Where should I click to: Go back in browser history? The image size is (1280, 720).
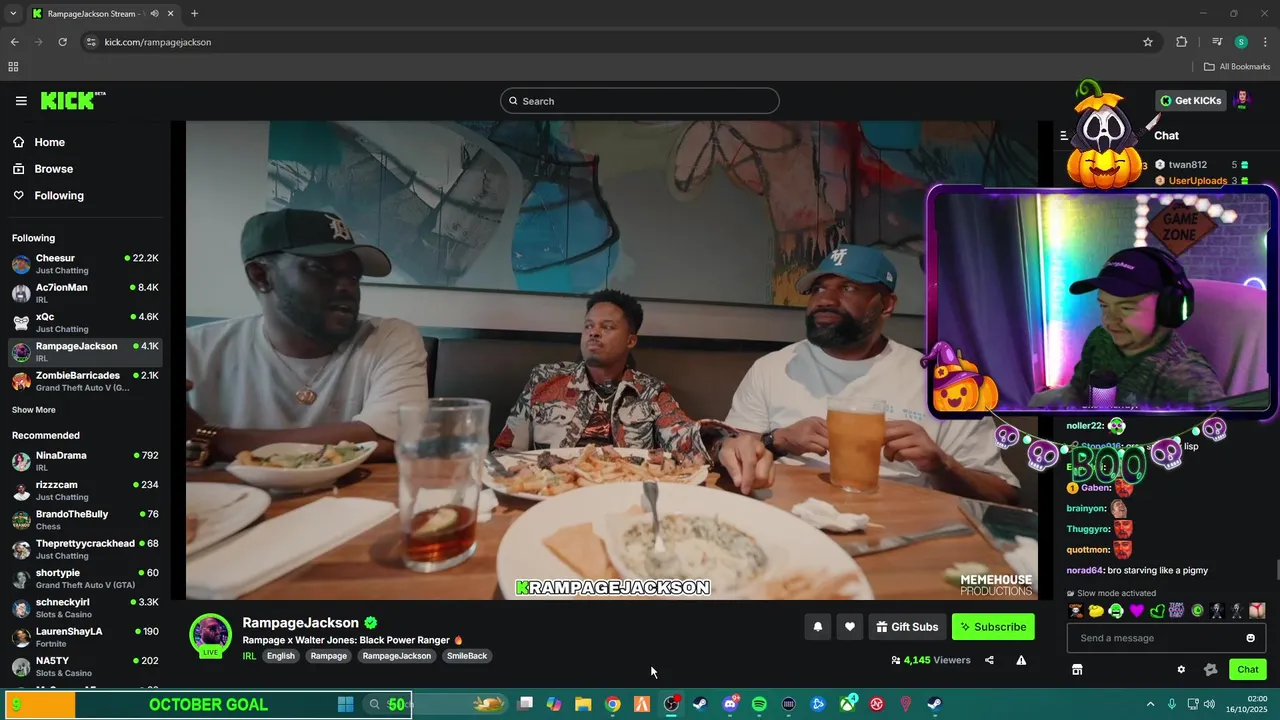point(14,42)
